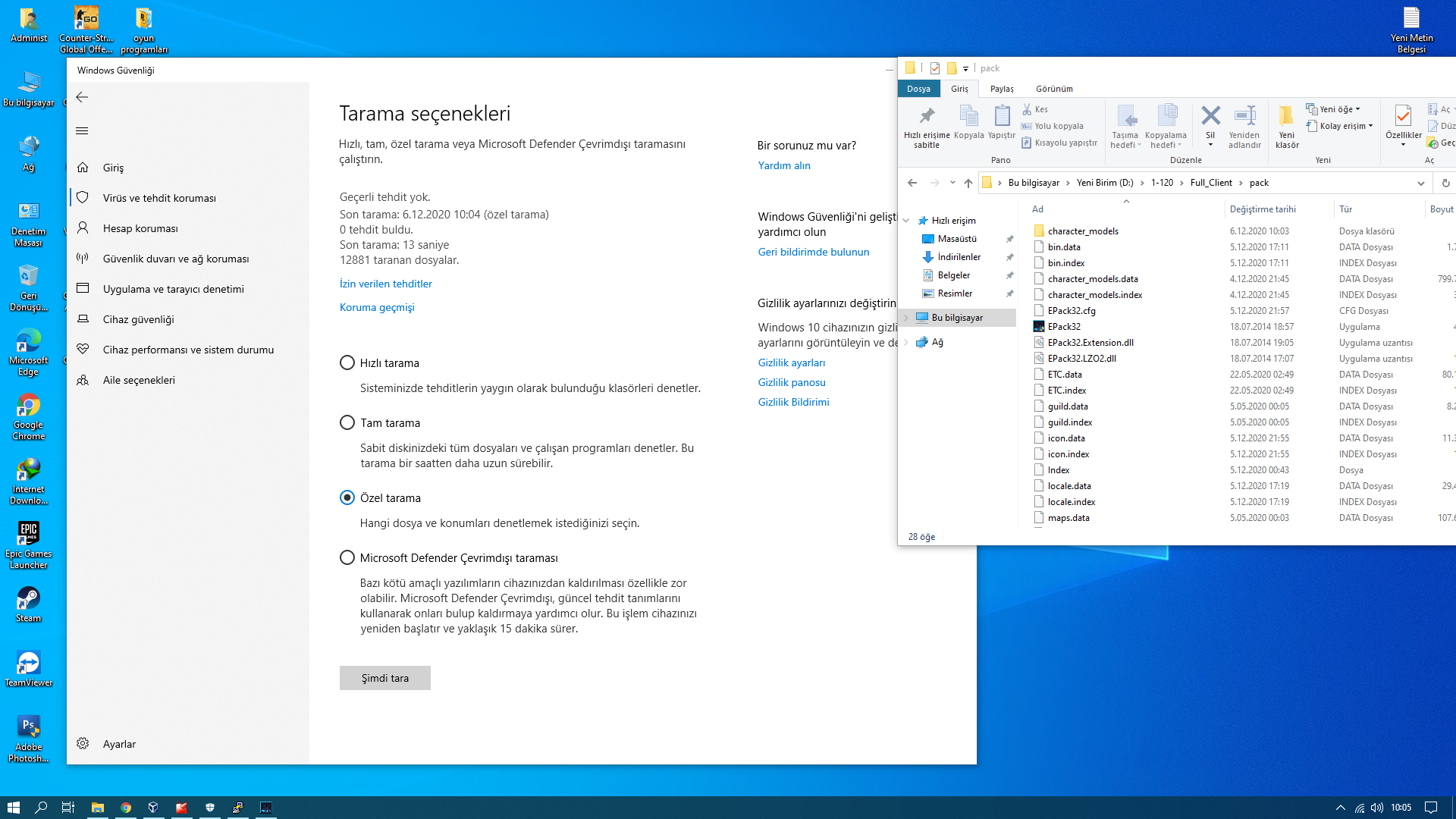The height and width of the screenshot is (819, 1456).
Task: Select the guild.index file
Action: pos(1070,422)
